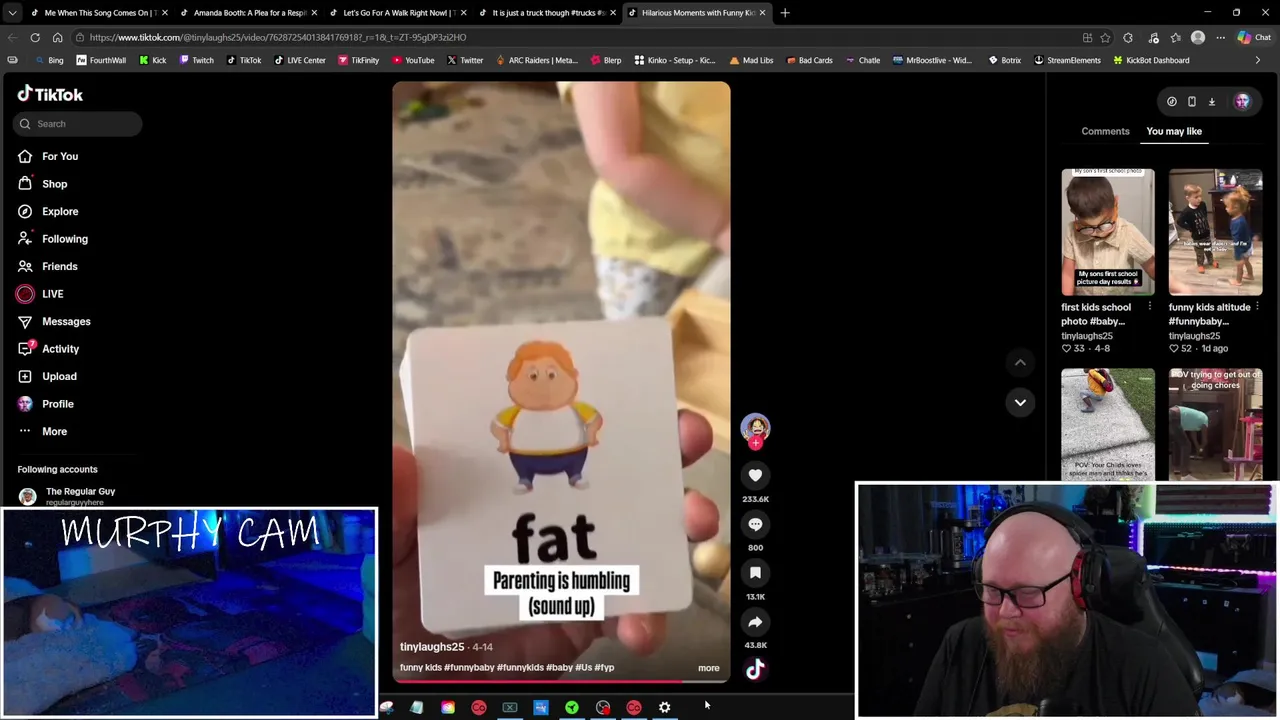Open comments via speech bubble icon
This screenshot has height=720, width=1280.
(x=755, y=525)
